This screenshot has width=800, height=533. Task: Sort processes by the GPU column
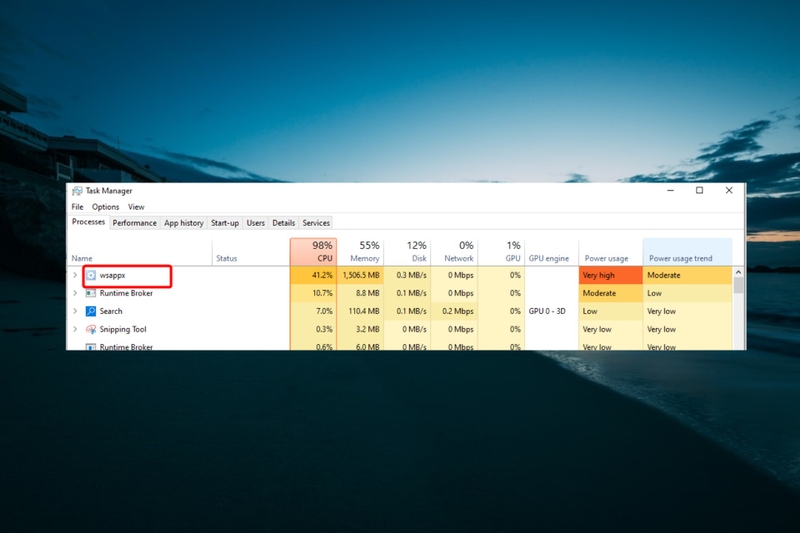pos(501,251)
